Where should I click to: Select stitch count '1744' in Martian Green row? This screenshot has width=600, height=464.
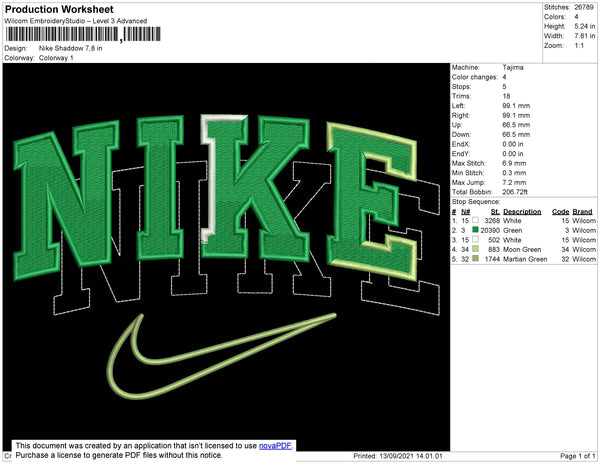(x=492, y=259)
